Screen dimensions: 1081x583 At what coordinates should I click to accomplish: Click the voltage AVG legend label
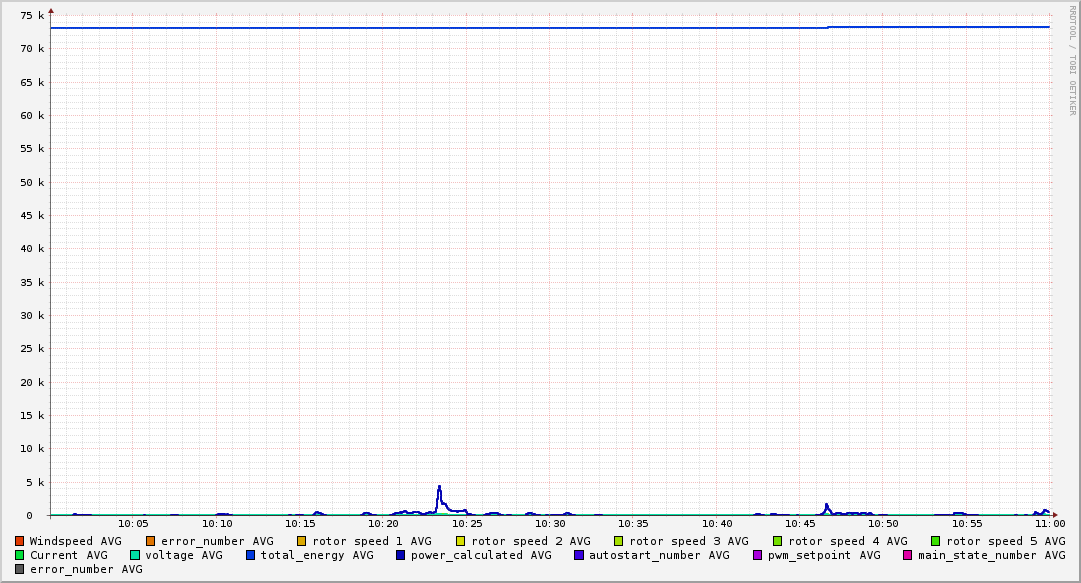point(183,555)
